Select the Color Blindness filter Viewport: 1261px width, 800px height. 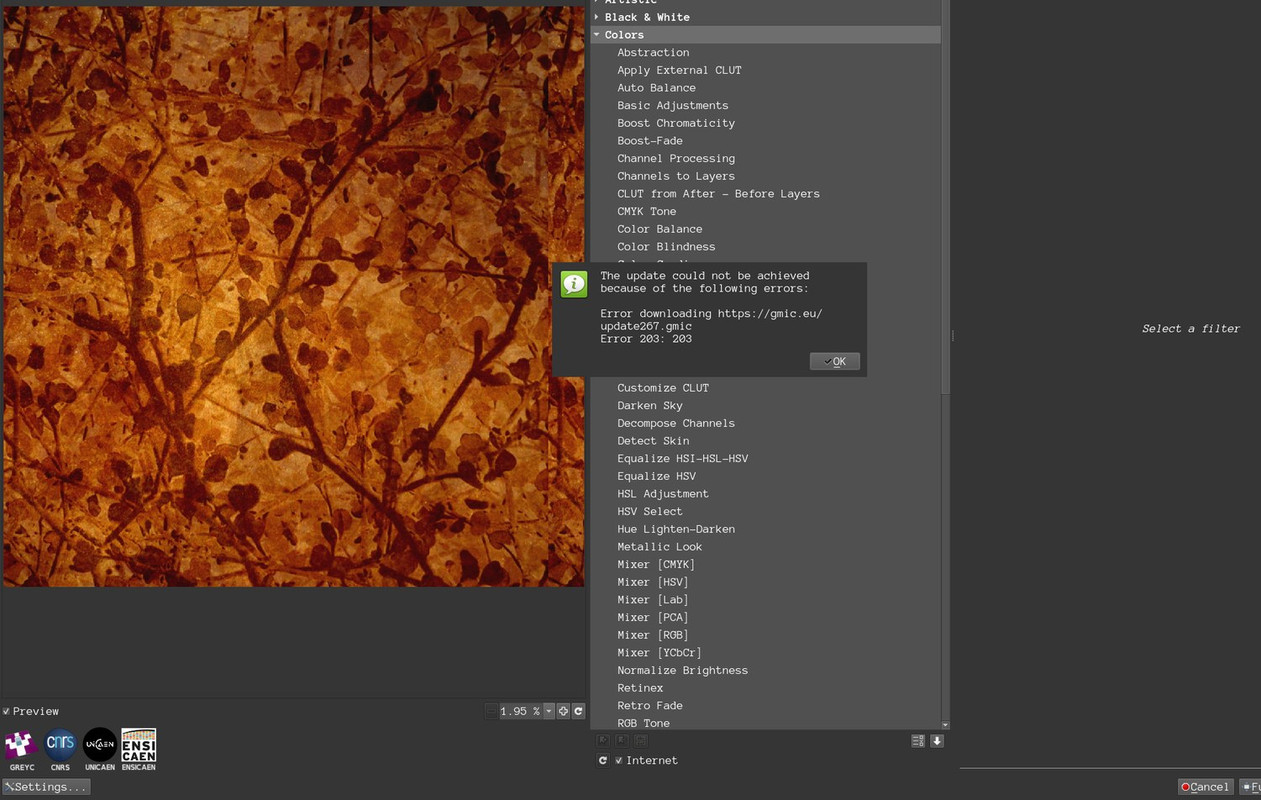pyautogui.click(x=666, y=247)
